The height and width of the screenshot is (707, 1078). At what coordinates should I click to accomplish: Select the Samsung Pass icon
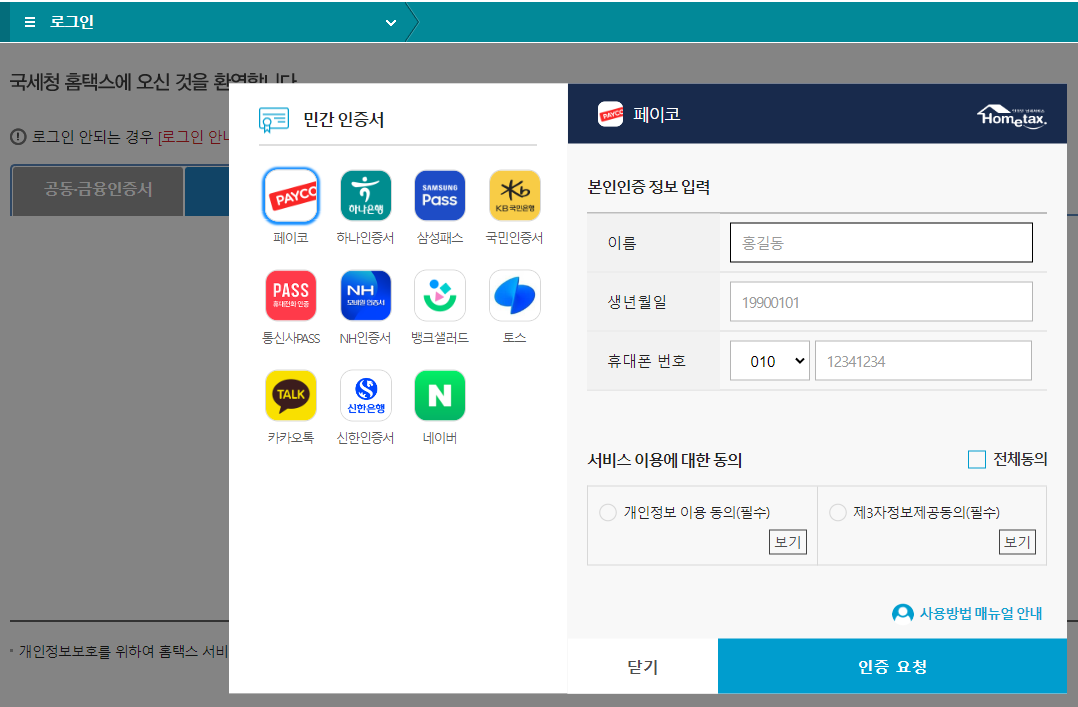click(x=440, y=196)
